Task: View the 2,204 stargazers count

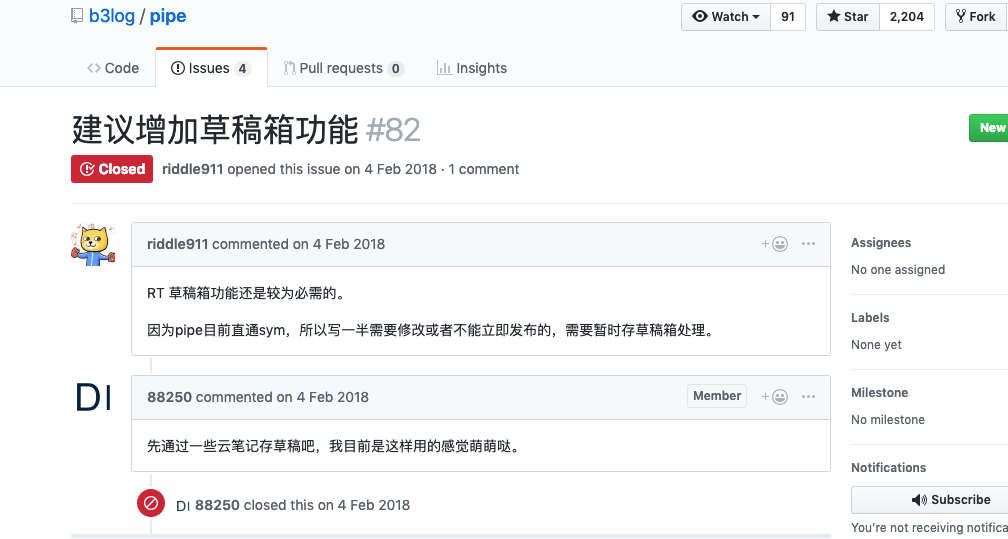Action: pyautogui.click(x=906, y=17)
